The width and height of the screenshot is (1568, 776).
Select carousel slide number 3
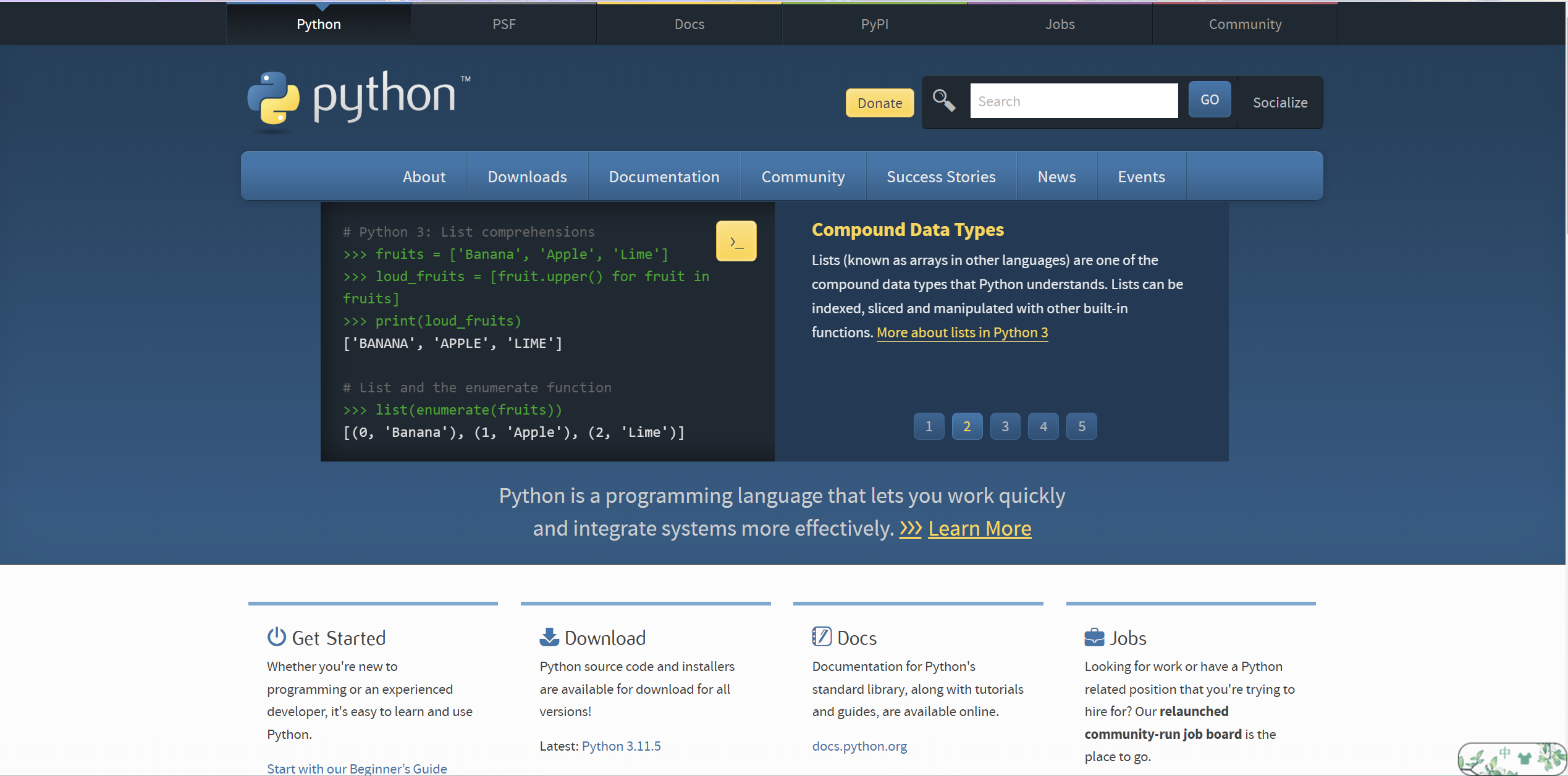[x=1006, y=425]
